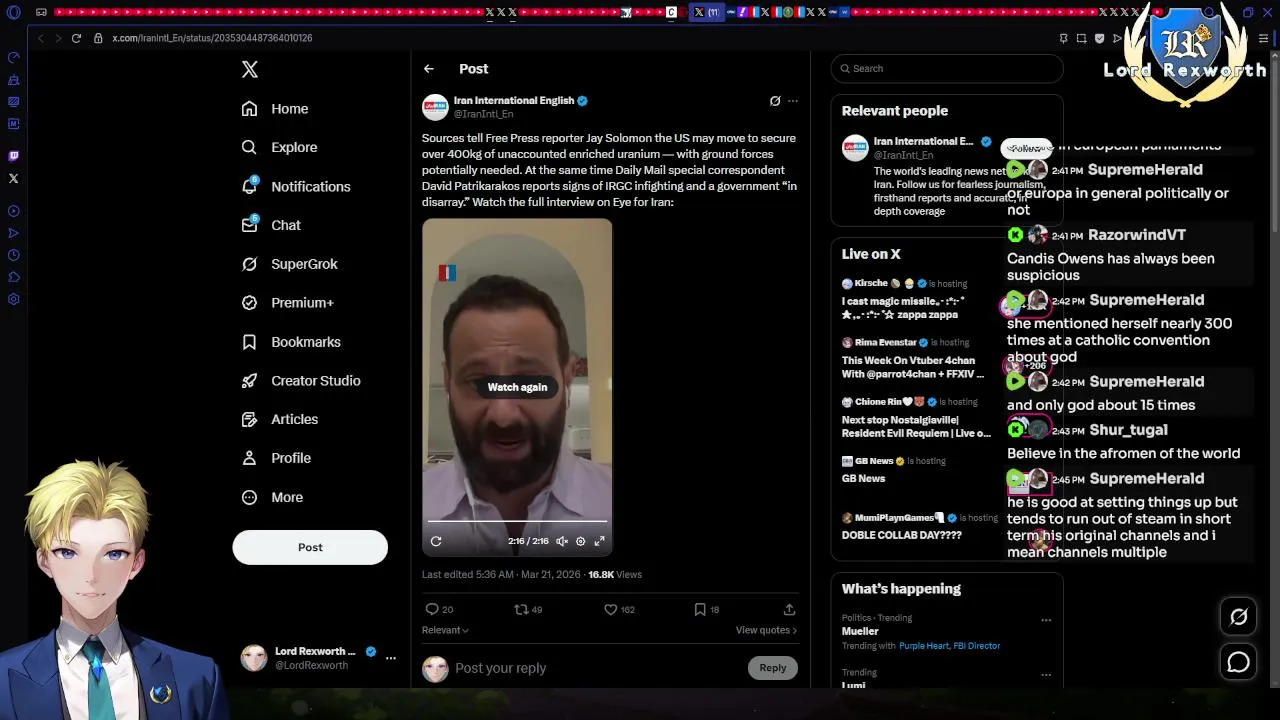Repost the post with 49 reposts
Viewport: 1280px width, 720px height.
point(528,609)
